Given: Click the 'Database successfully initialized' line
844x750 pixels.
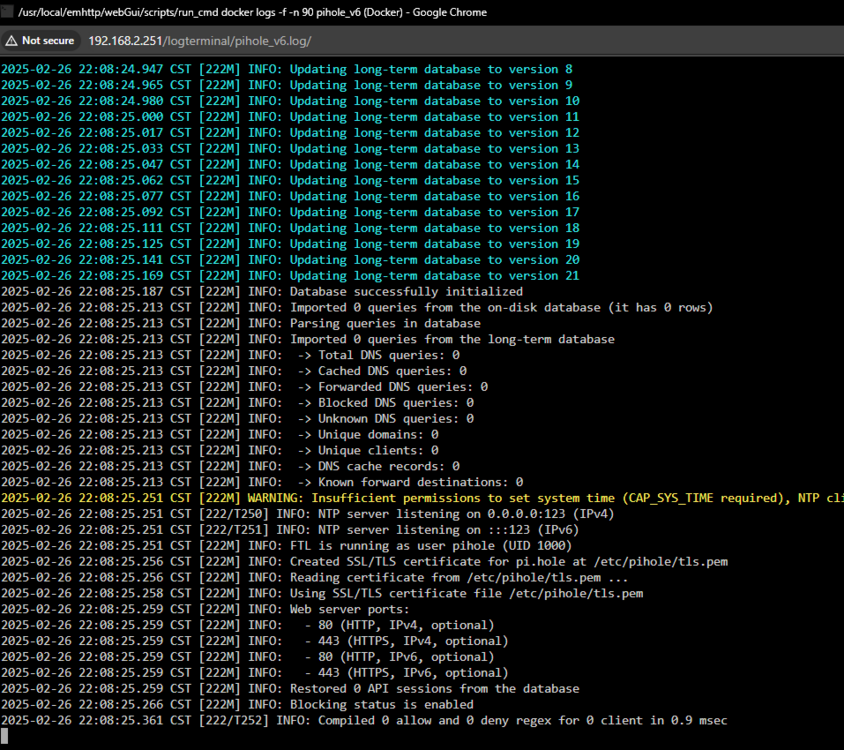Looking at the screenshot, I should point(262,292).
